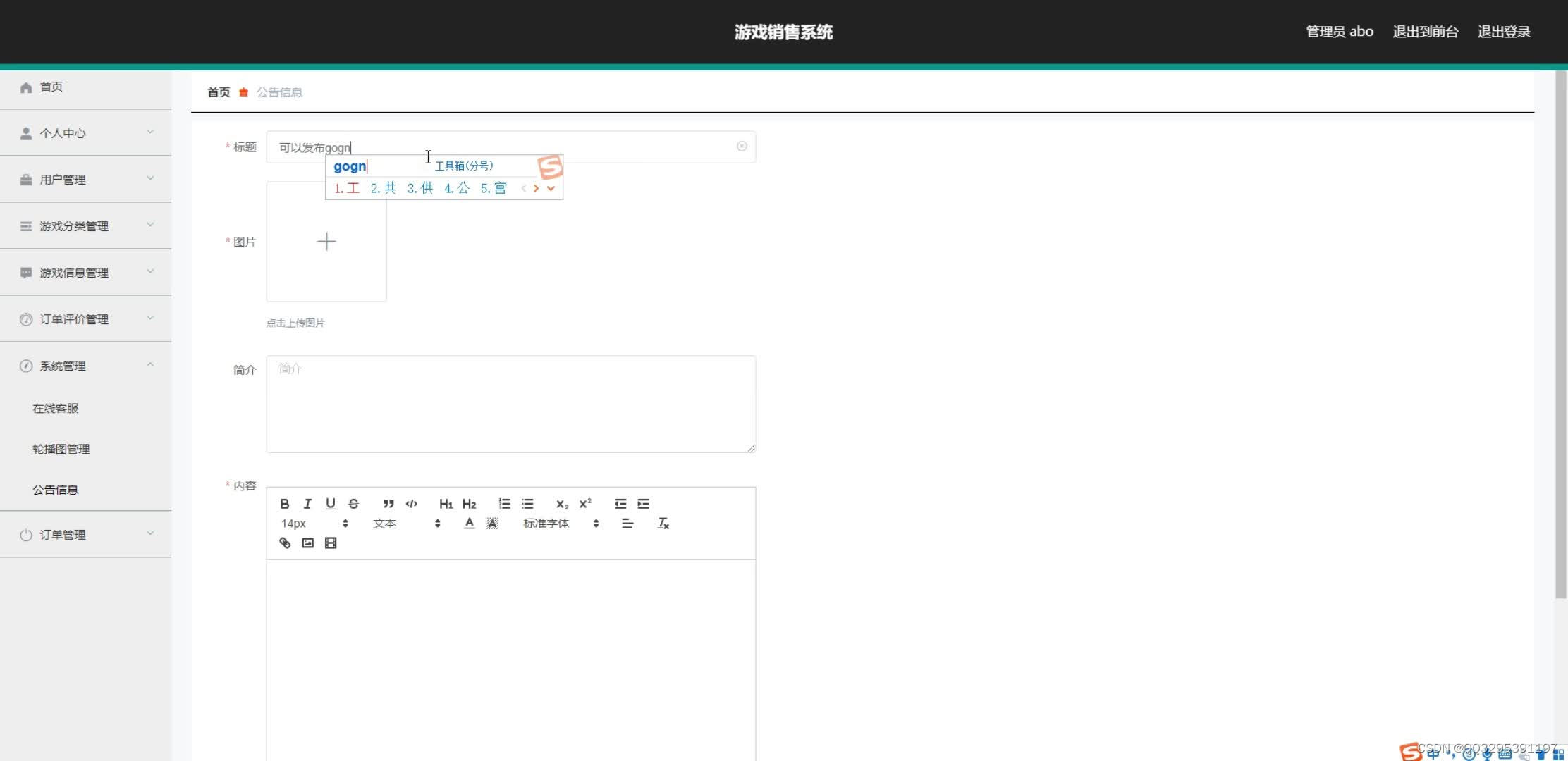Select IME candidate 4 公
Screen dimensions: 1568x761
(457, 188)
